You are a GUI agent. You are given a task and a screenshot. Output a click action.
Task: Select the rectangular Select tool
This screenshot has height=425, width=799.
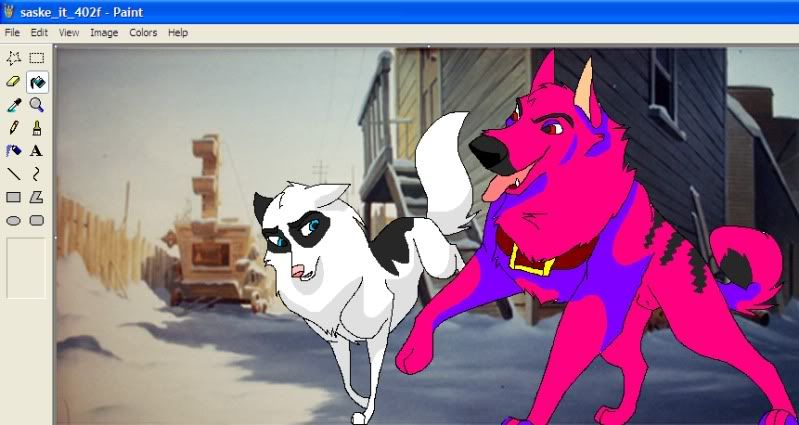(x=37, y=58)
